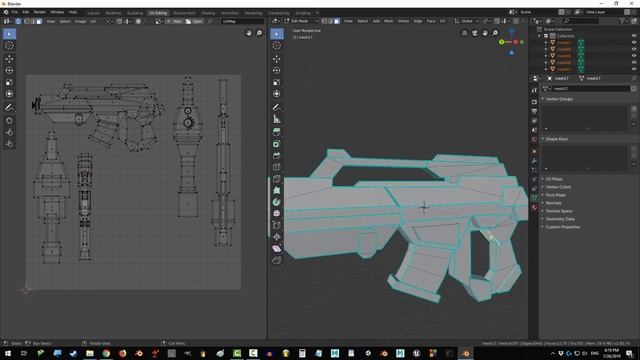Toggle camera view icon in 3D viewport
The image size is (640, 360).
[475, 33]
